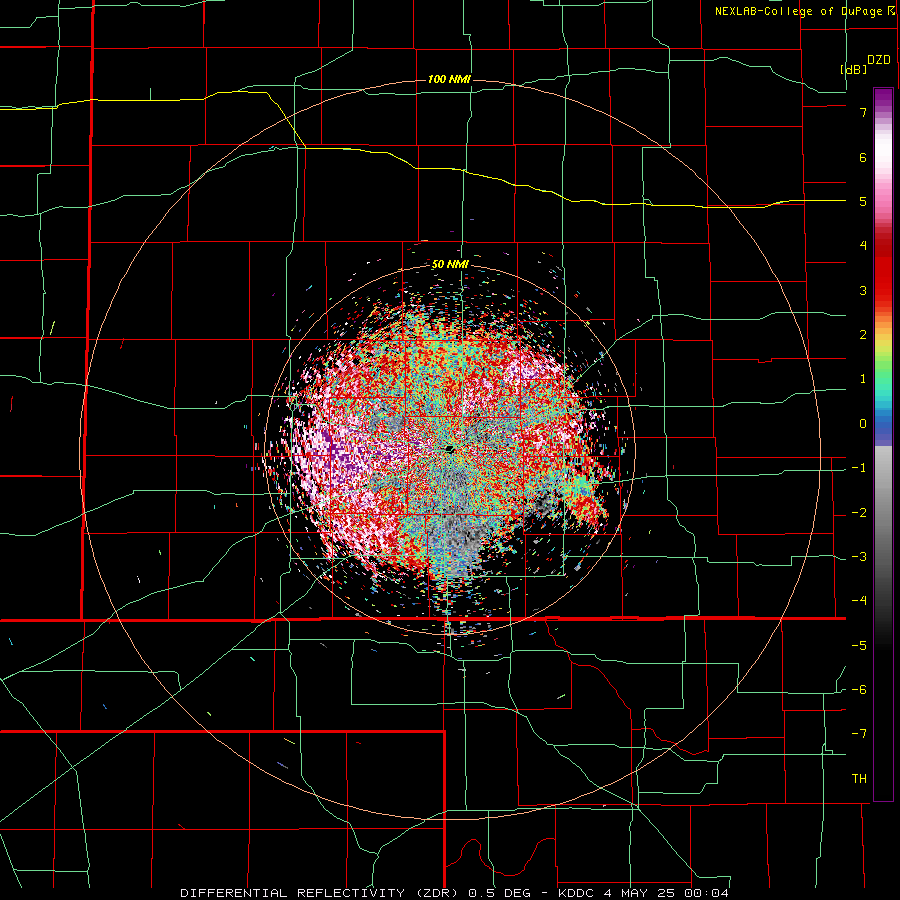Click the legend value -4

[859, 601]
